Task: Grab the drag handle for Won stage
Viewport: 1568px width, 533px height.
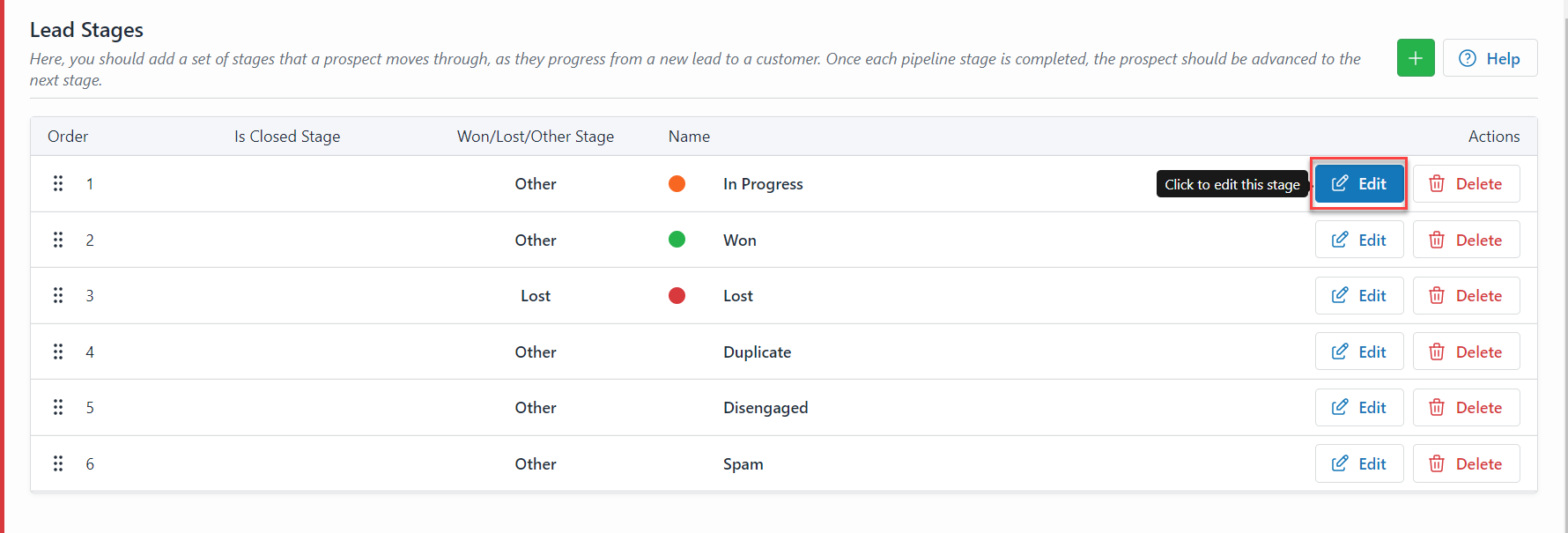Action: [58, 240]
